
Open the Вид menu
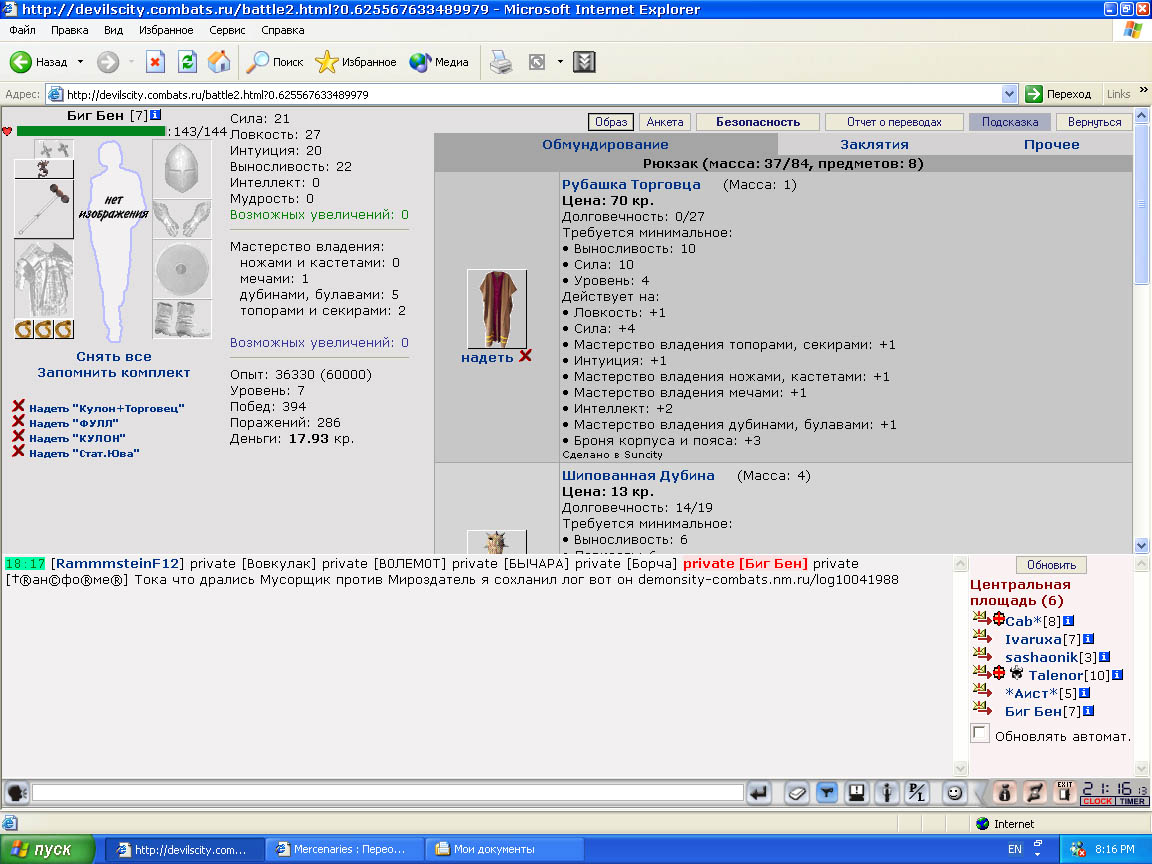(x=113, y=30)
